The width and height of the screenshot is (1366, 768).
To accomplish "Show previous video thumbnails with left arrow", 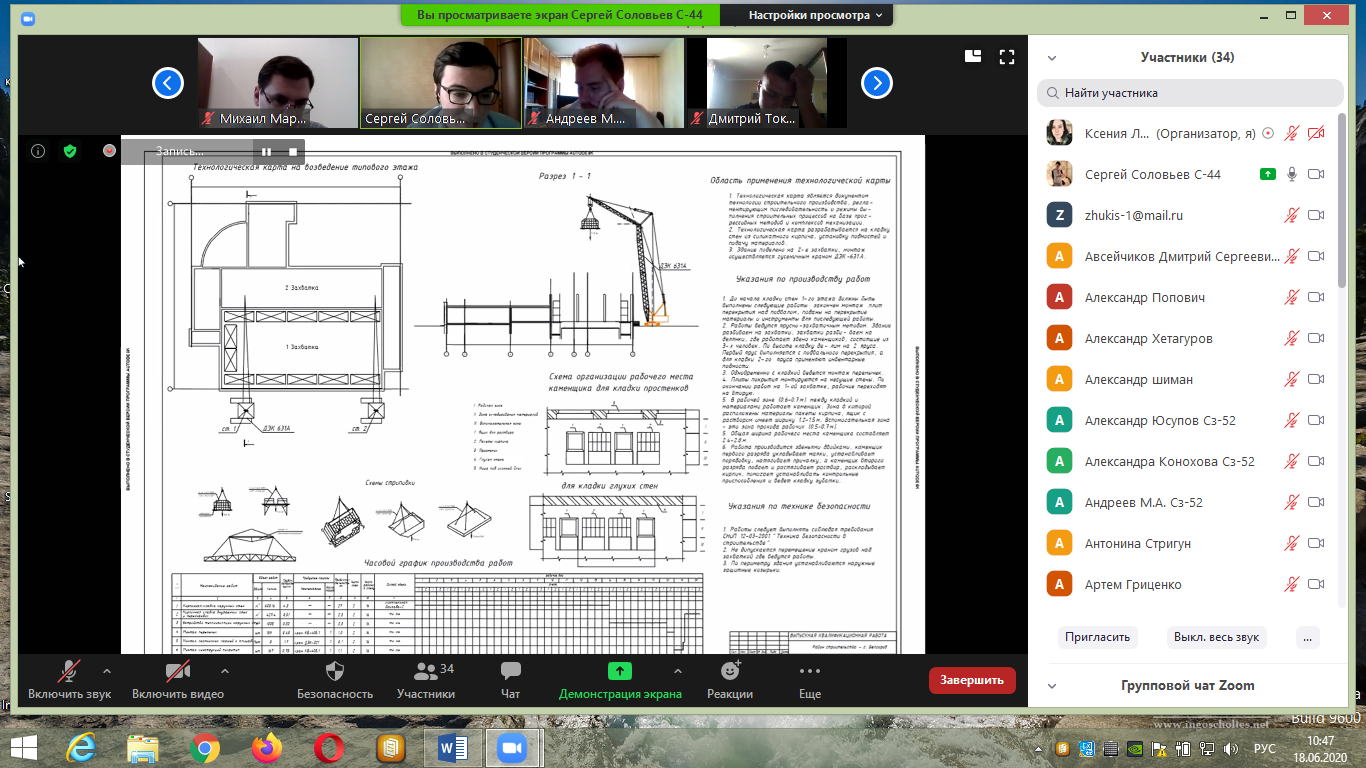I will pyautogui.click(x=168, y=83).
